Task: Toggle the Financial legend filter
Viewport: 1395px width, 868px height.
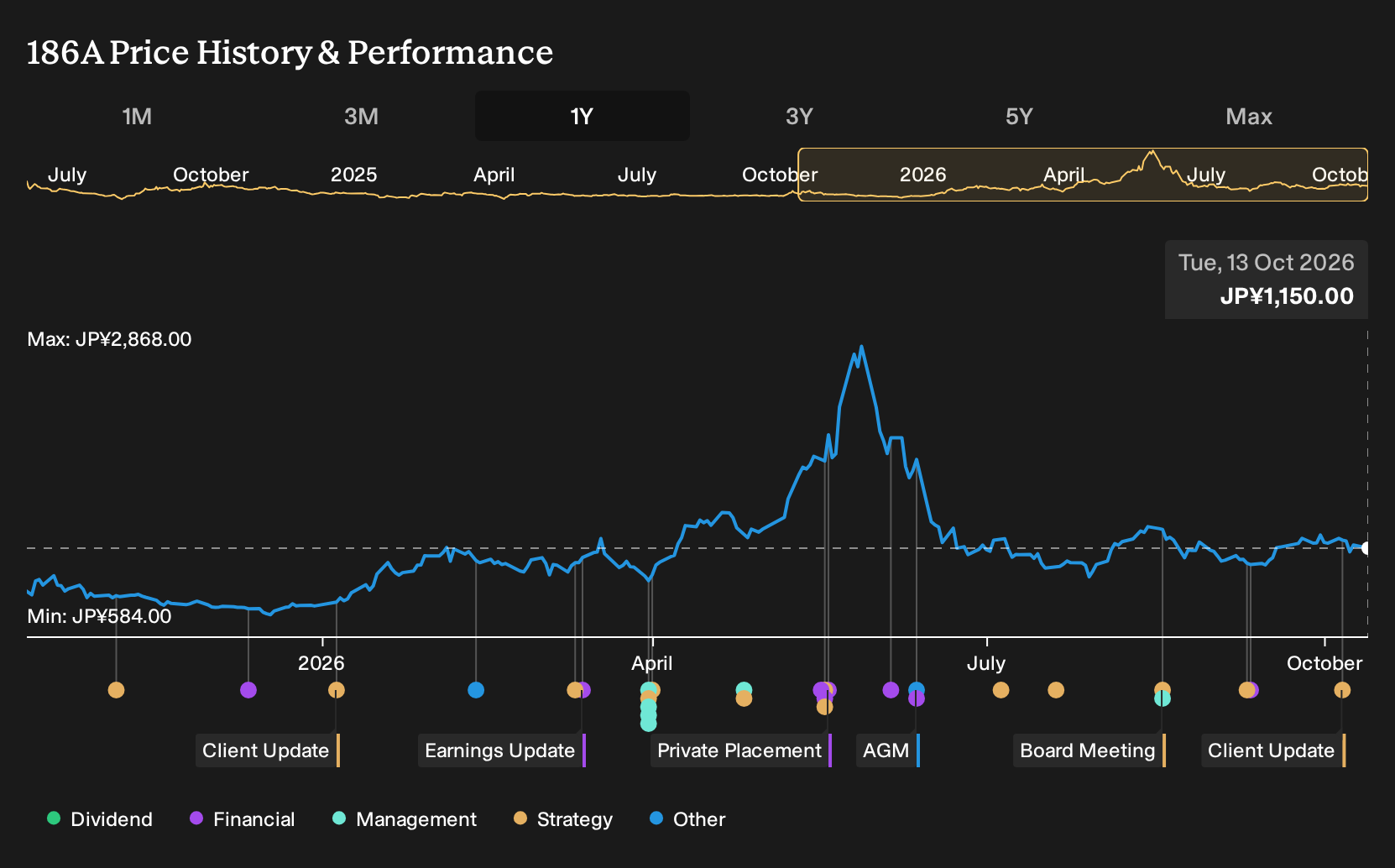Action: [243, 818]
